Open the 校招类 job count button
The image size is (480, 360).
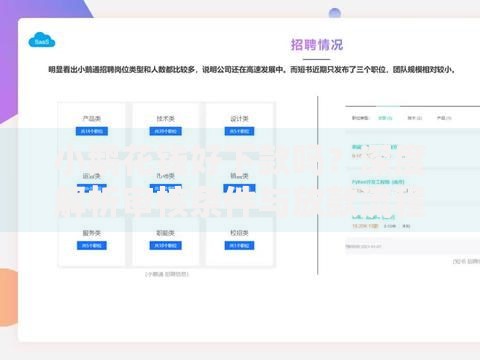[x=239, y=246]
